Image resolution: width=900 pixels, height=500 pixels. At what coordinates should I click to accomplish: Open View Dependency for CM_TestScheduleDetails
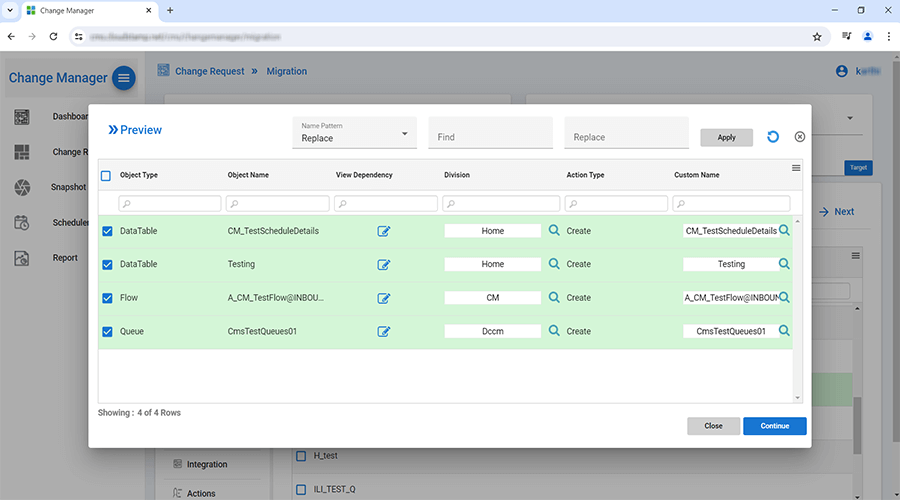click(x=384, y=231)
